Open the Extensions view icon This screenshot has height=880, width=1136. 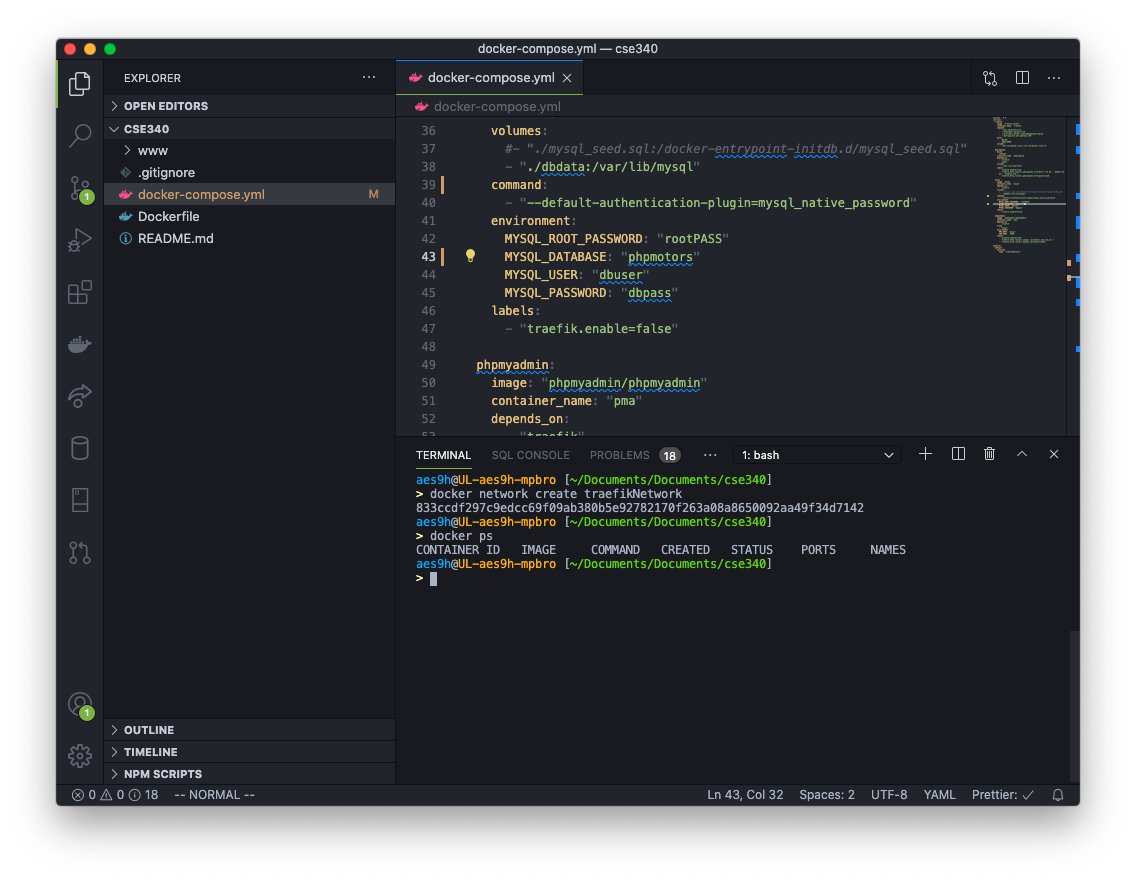pos(80,291)
